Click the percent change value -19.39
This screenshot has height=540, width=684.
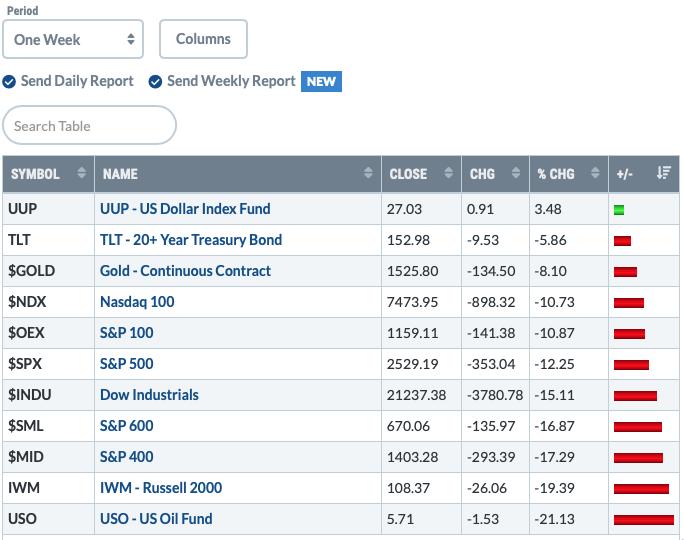[554, 488]
